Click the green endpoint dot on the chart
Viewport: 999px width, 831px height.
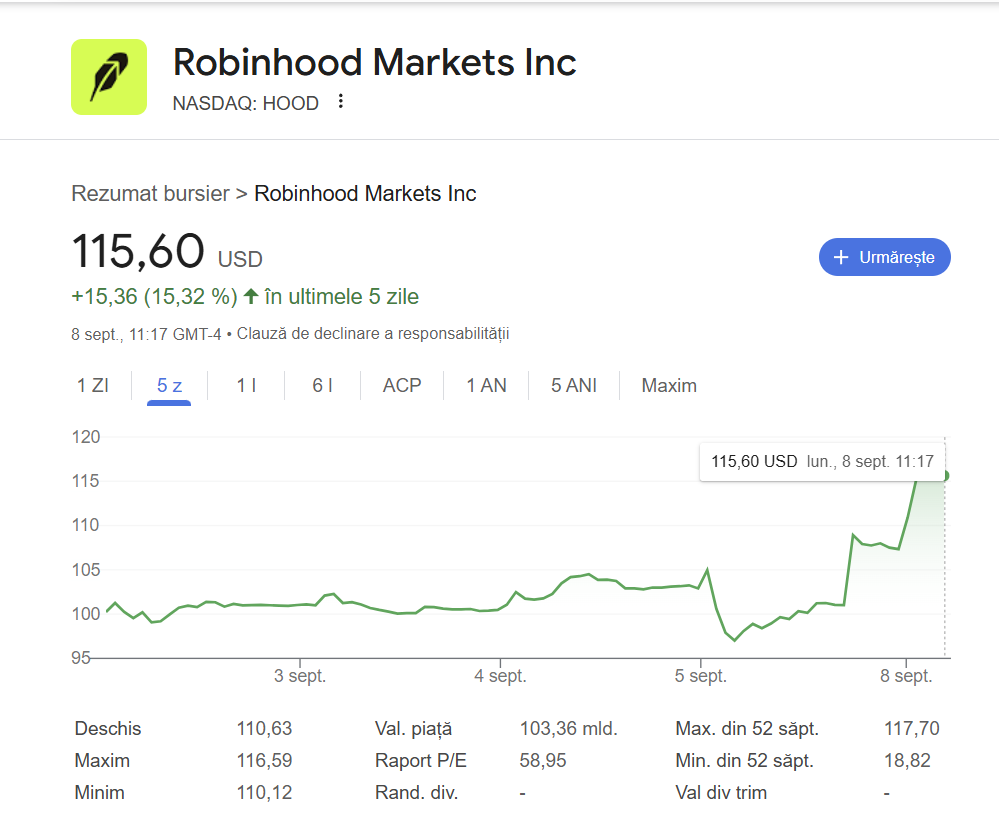(x=945, y=475)
